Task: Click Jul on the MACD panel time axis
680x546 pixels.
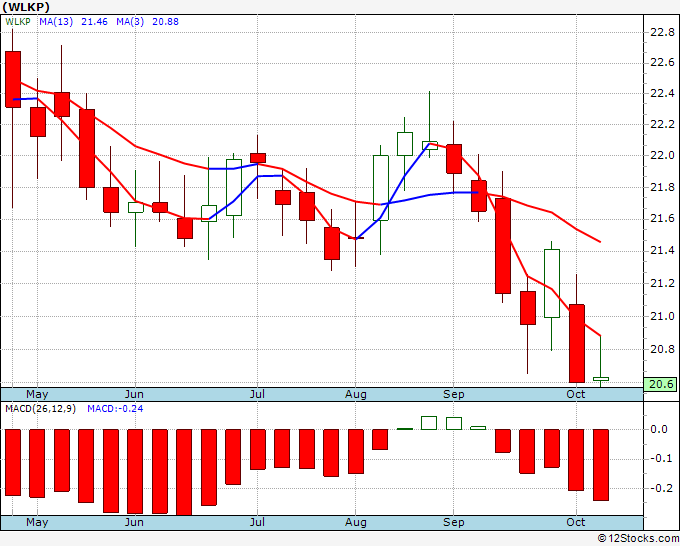Action: (x=257, y=522)
